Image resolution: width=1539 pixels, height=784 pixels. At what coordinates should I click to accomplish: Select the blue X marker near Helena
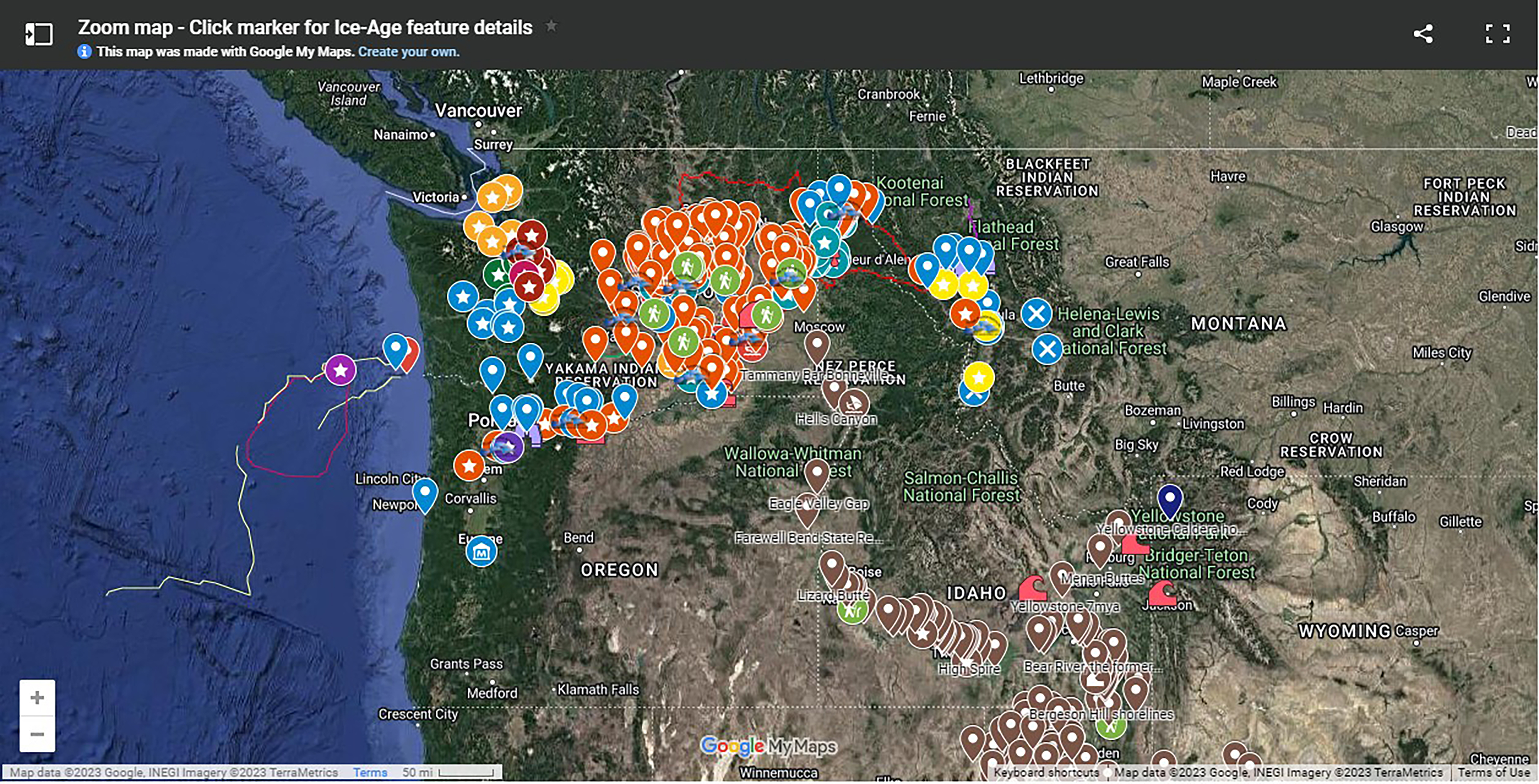tap(1036, 313)
